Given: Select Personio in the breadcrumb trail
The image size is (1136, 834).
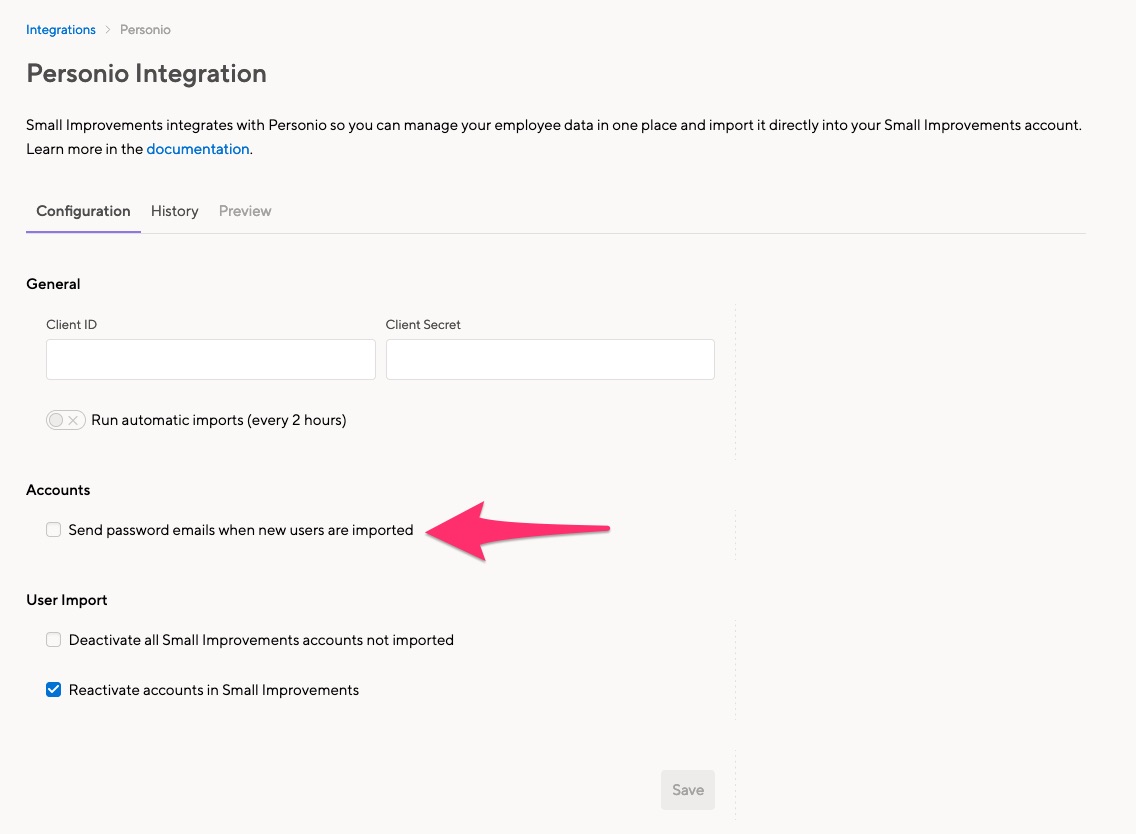Looking at the screenshot, I should point(144,29).
